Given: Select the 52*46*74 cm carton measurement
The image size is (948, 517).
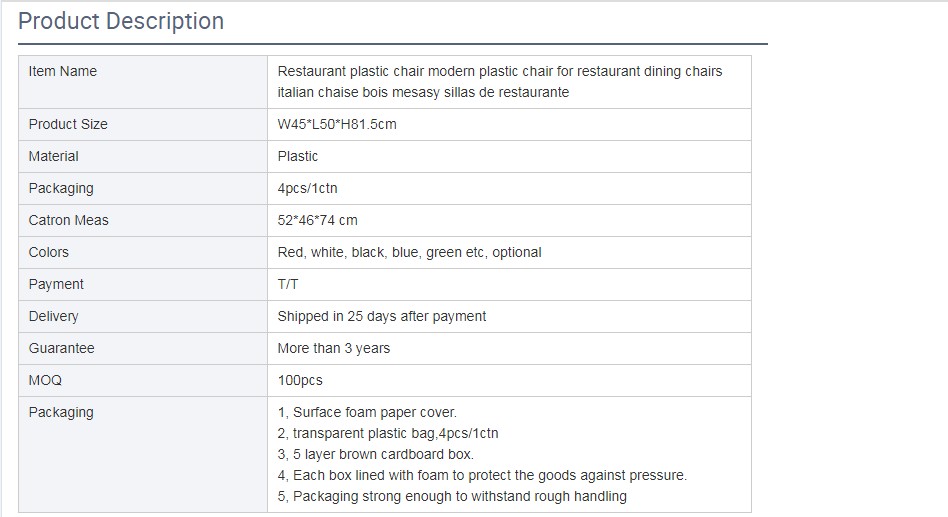Looking at the screenshot, I should point(317,220).
